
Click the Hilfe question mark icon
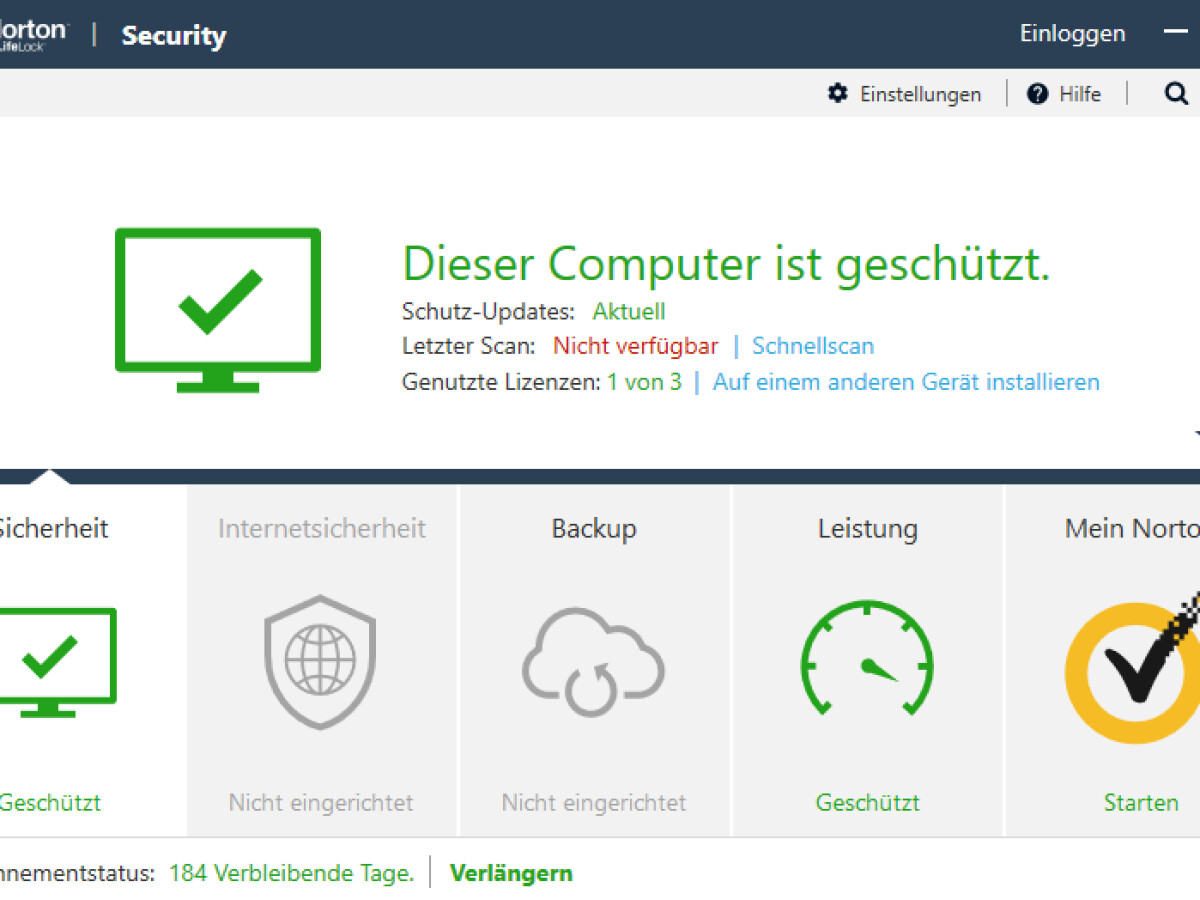[x=1037, y=93]
